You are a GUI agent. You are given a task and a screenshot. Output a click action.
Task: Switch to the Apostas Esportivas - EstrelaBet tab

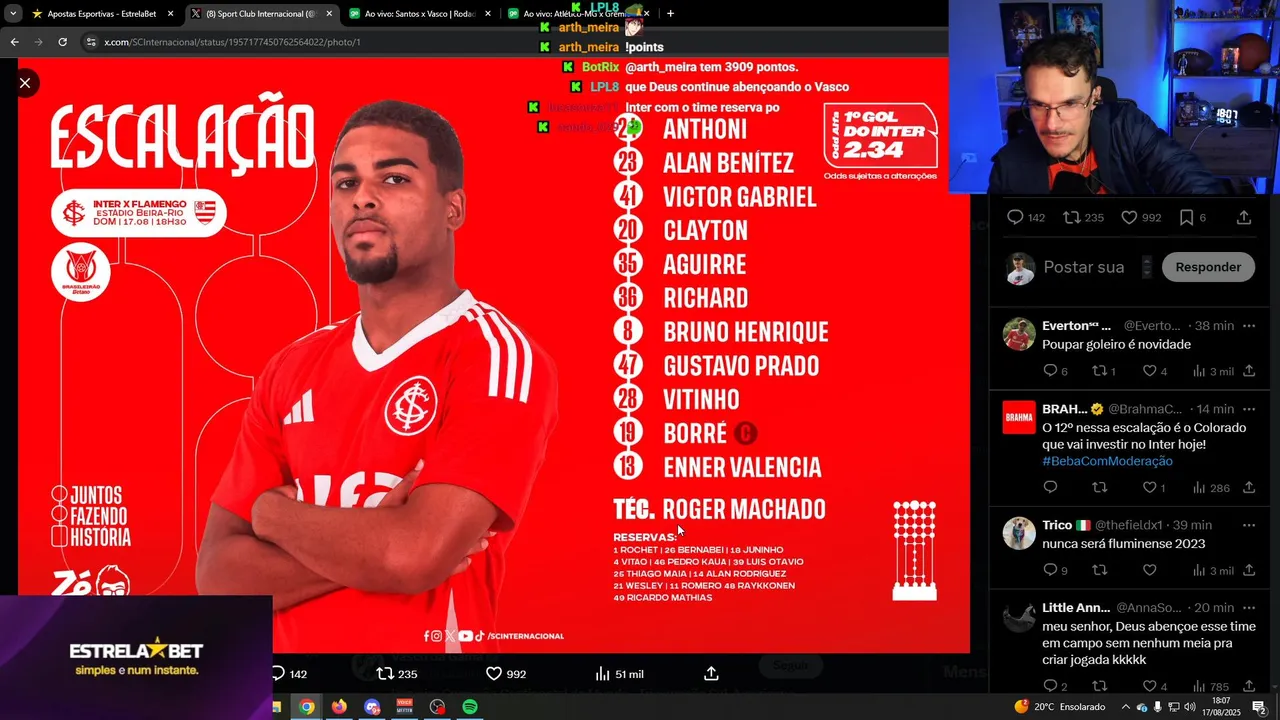[x=100, y=14]
